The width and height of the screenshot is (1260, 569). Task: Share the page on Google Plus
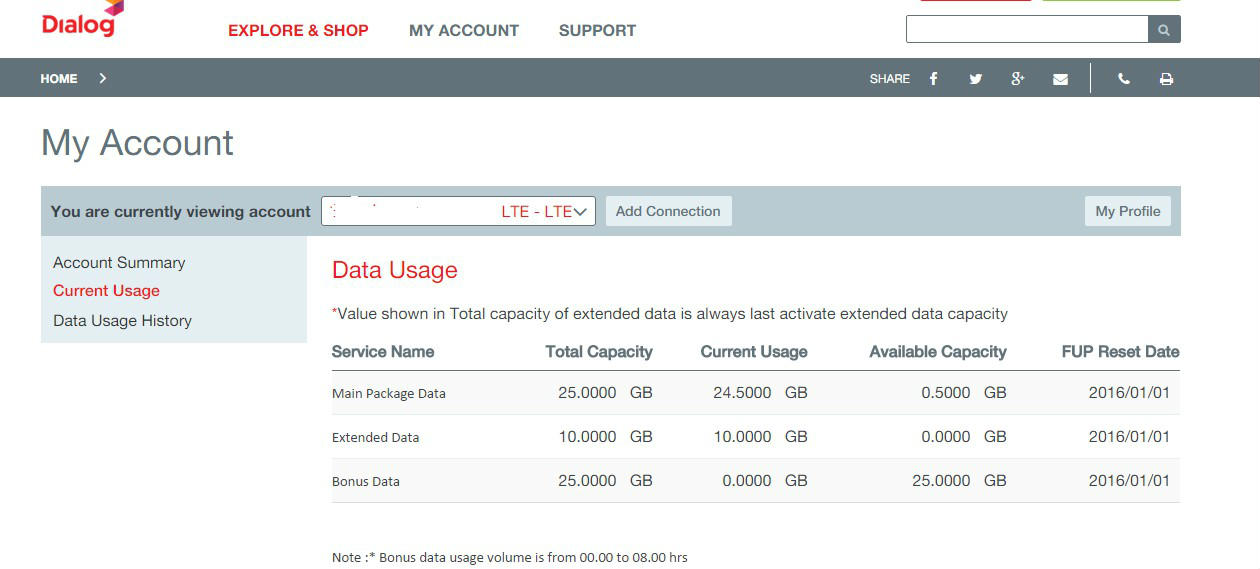tap(1018, 79)
